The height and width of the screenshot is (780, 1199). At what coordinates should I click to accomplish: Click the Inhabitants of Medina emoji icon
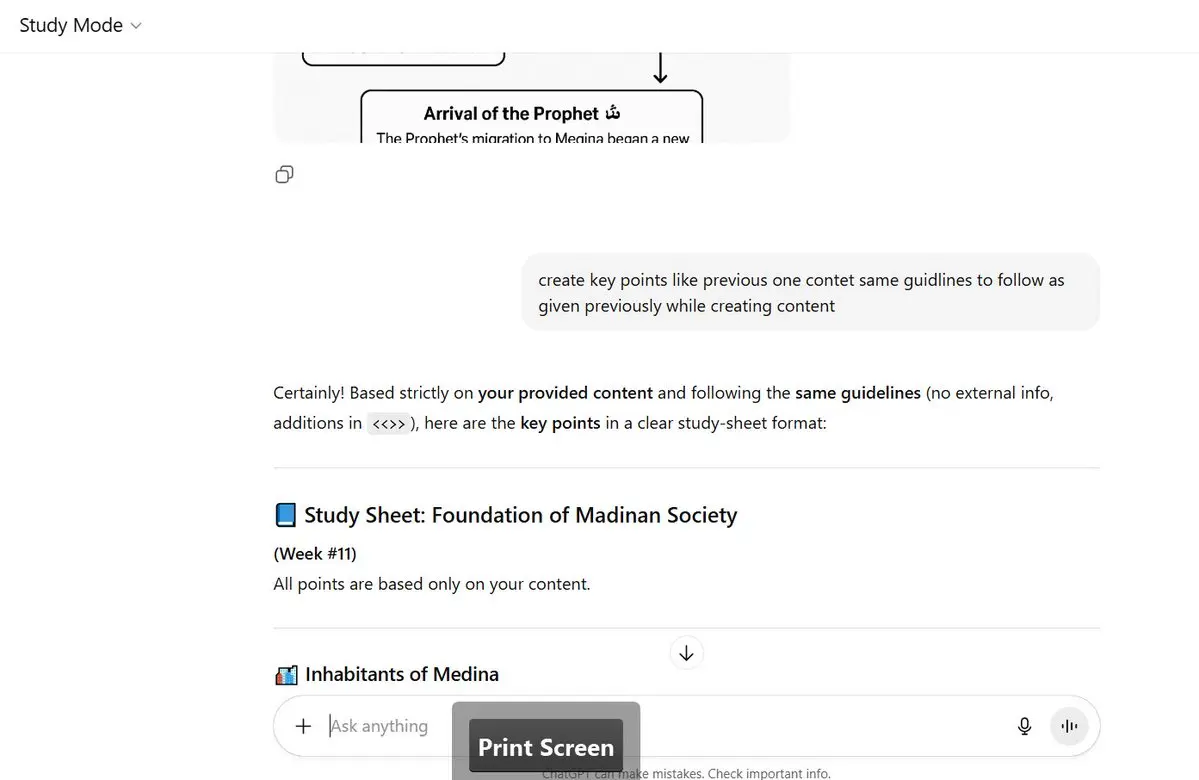click(286, 674)
